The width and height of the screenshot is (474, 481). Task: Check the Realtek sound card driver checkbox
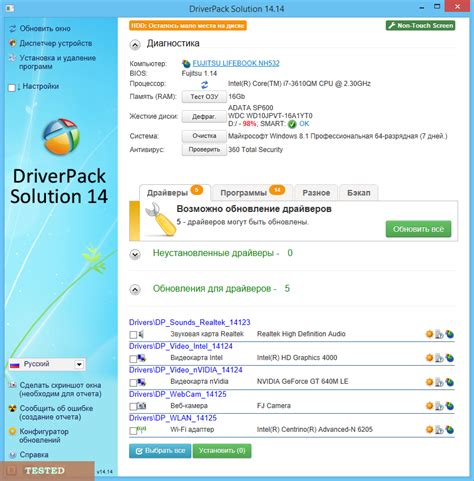(133, 335)
